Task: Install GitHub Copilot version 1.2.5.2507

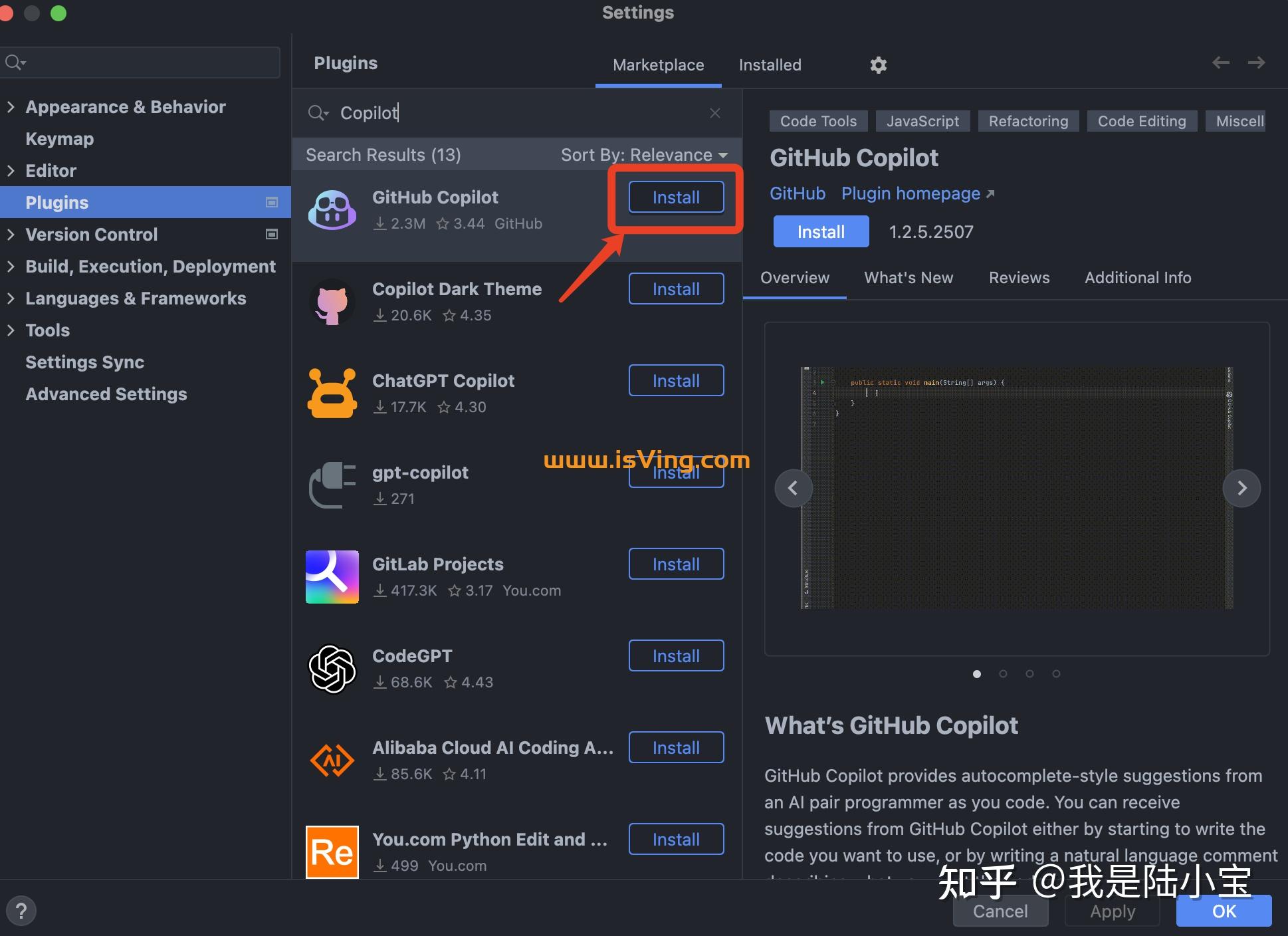Action: click(x=821, y=231)
